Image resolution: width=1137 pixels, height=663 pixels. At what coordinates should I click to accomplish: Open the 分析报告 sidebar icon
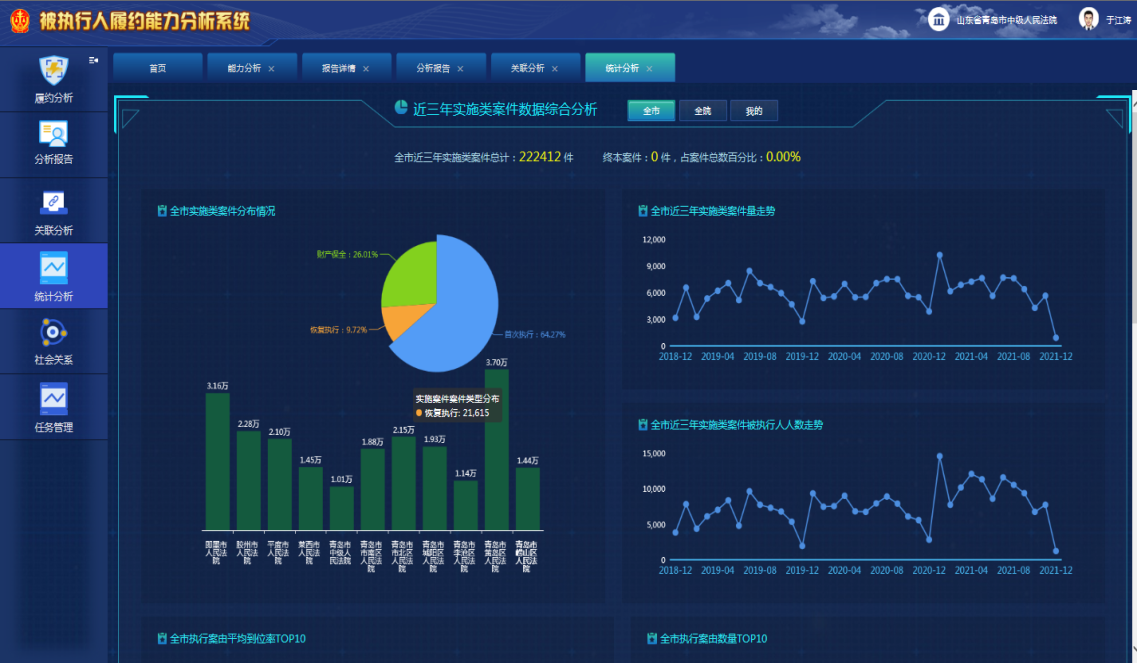tap(54, 142)
